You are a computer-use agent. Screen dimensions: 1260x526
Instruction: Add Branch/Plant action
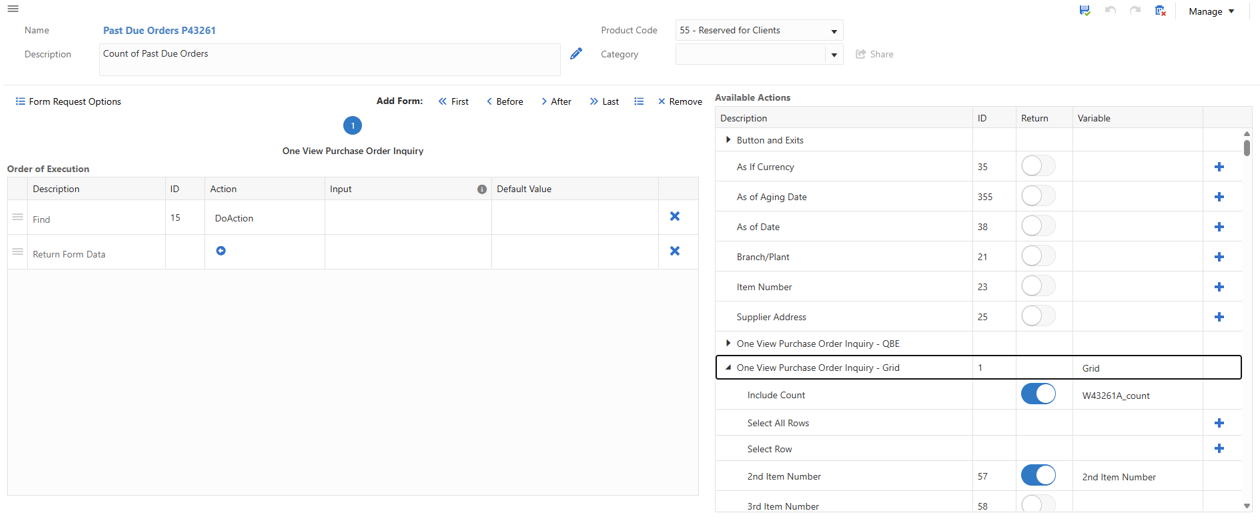pos(1219,257)
